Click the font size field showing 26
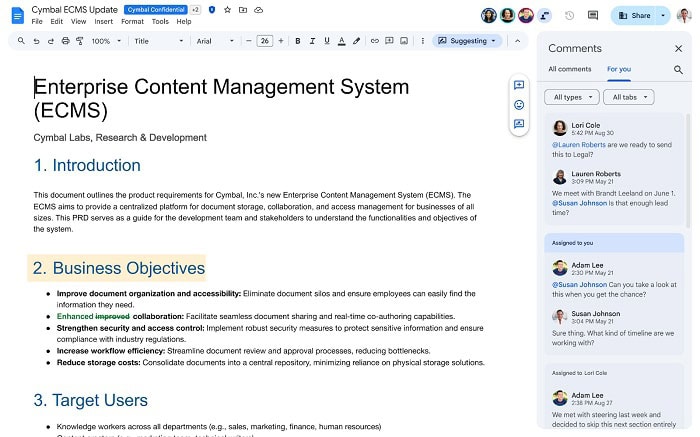Screen dimensions: 700x437 (265, 41)
